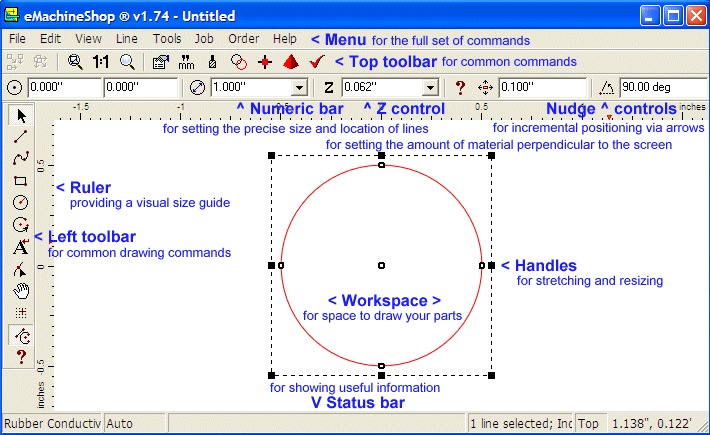
Task: Expand the diameter 1.000" dropdown
Action: (299, 88)
